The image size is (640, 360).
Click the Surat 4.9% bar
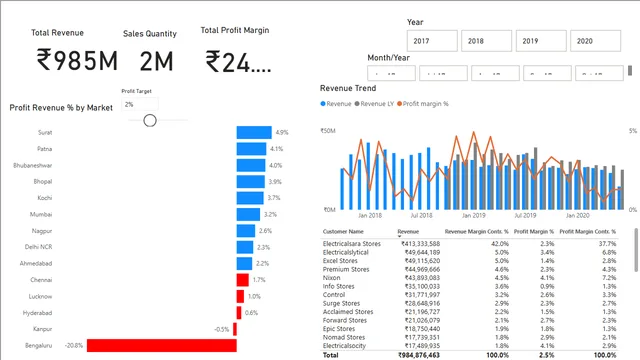point(254,132)
